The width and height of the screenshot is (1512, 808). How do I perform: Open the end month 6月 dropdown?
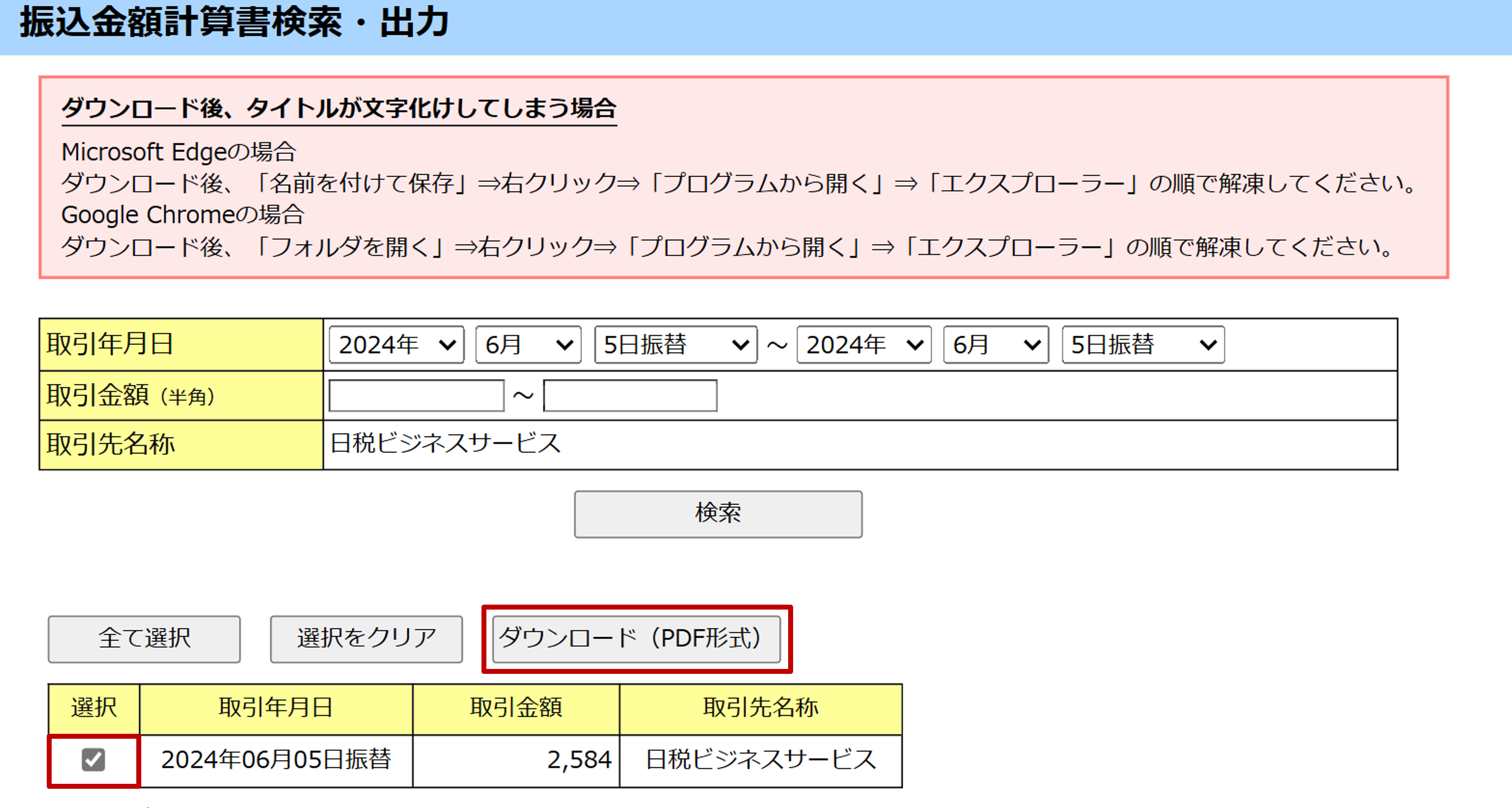pos(995,345)
